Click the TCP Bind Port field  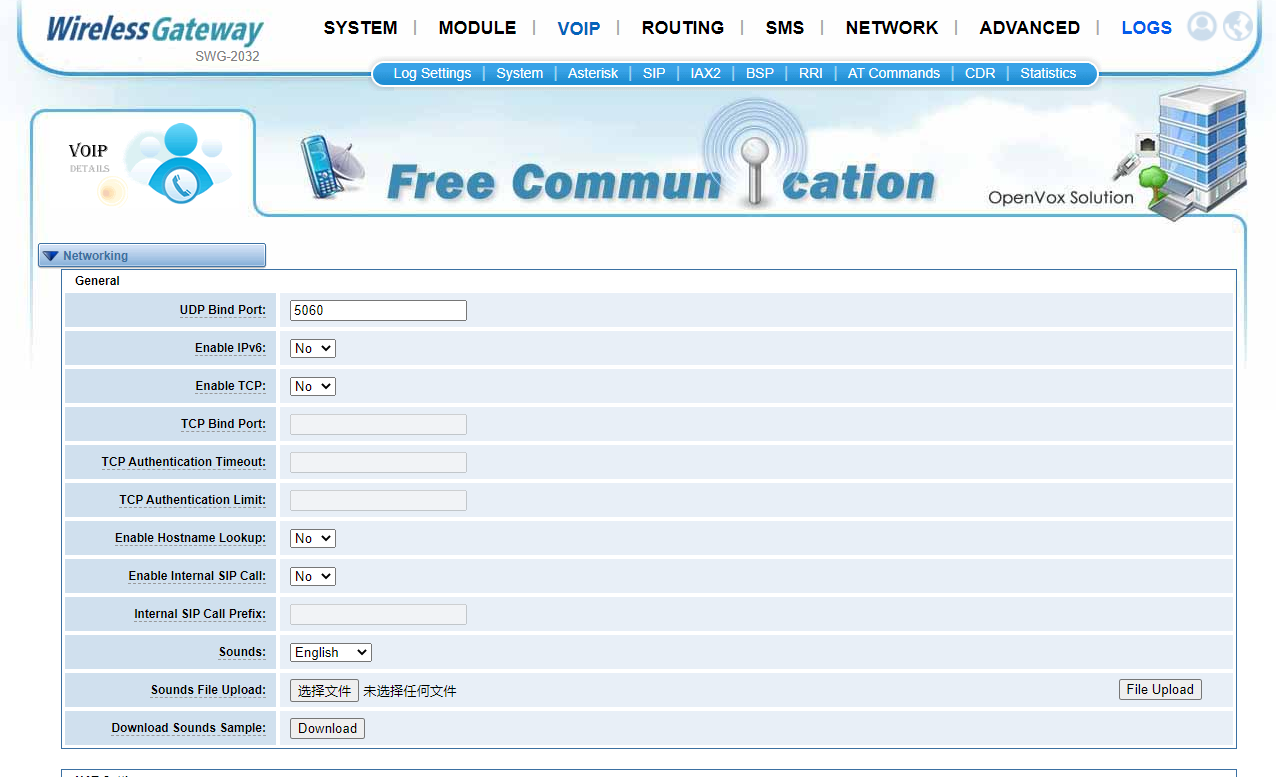point(378,424)
